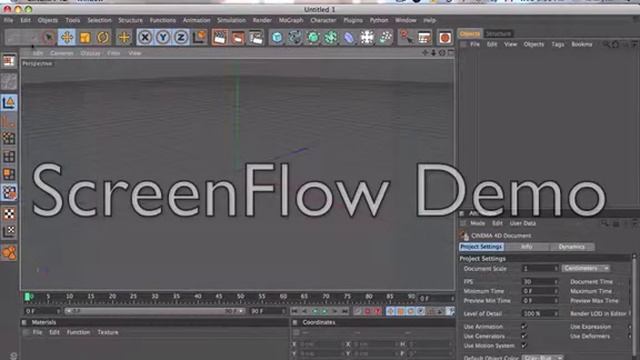Toggle the coordinate system icon
640x360 pixels.
[x=199, y=38]
